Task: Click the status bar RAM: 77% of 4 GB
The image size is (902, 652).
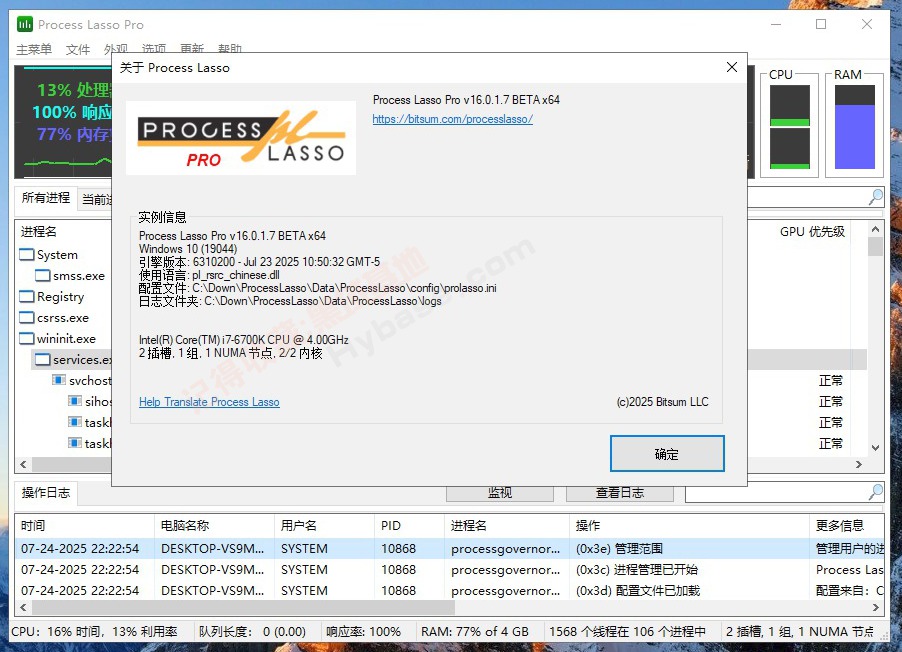Action: click(475, 631)
